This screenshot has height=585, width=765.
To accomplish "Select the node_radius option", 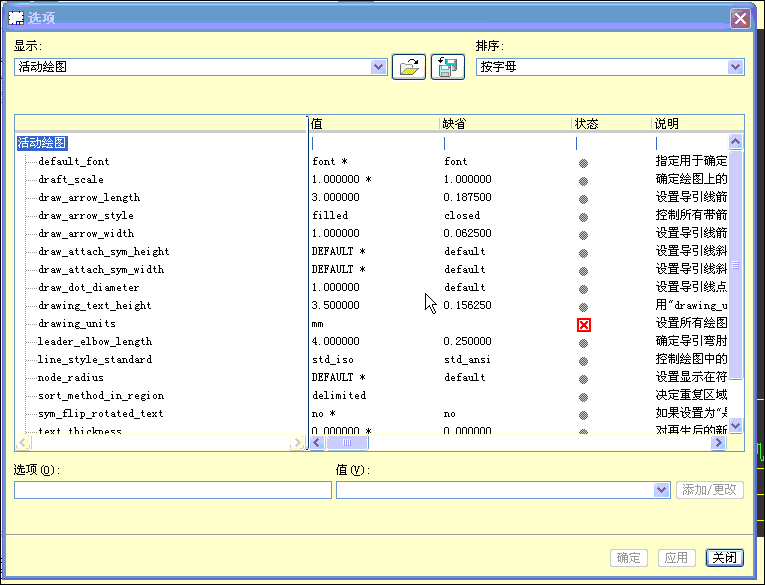I will tap(71, 378).
